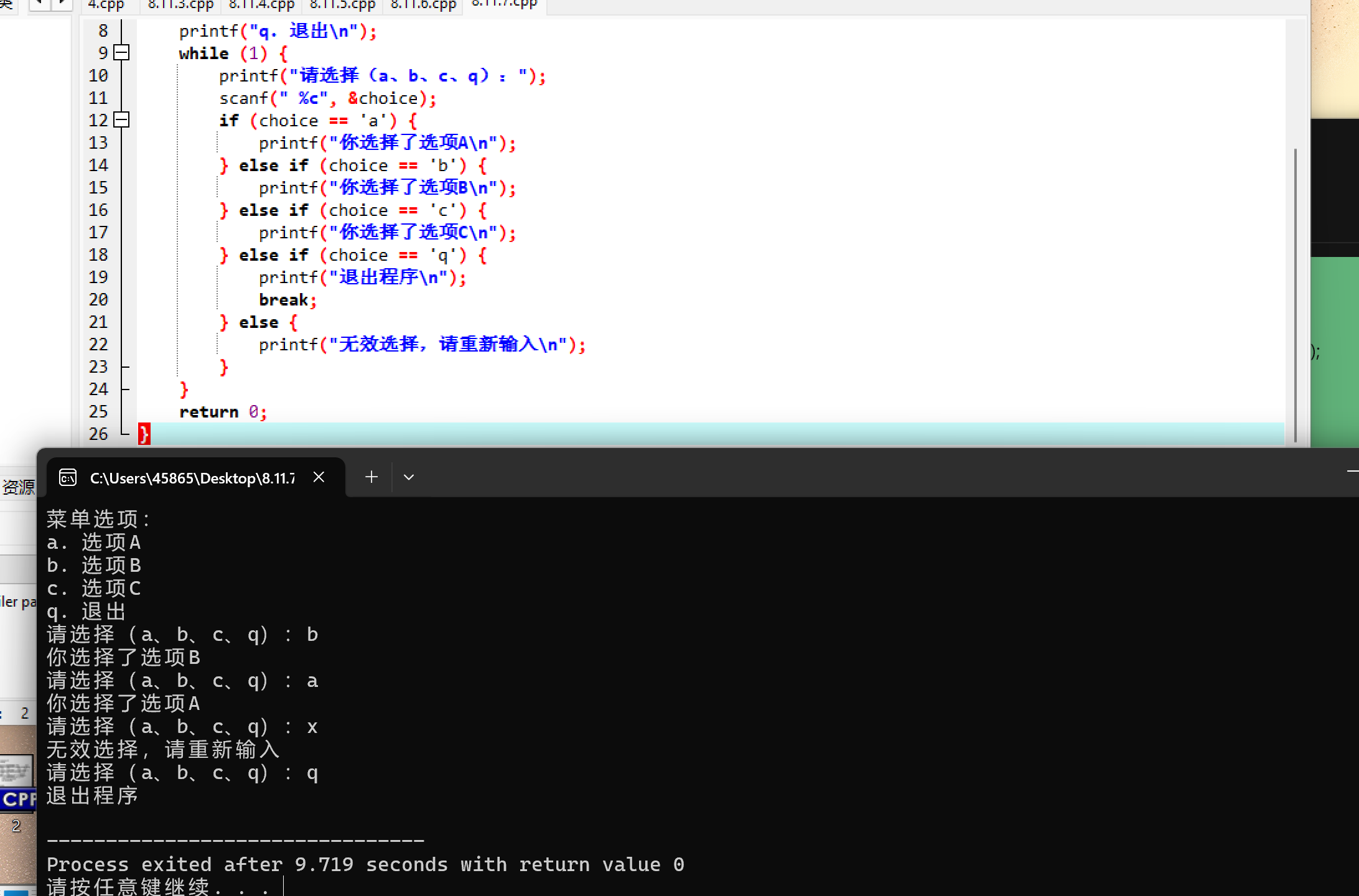Collapse the while loop fold at line 9

(x=122, y=53)
